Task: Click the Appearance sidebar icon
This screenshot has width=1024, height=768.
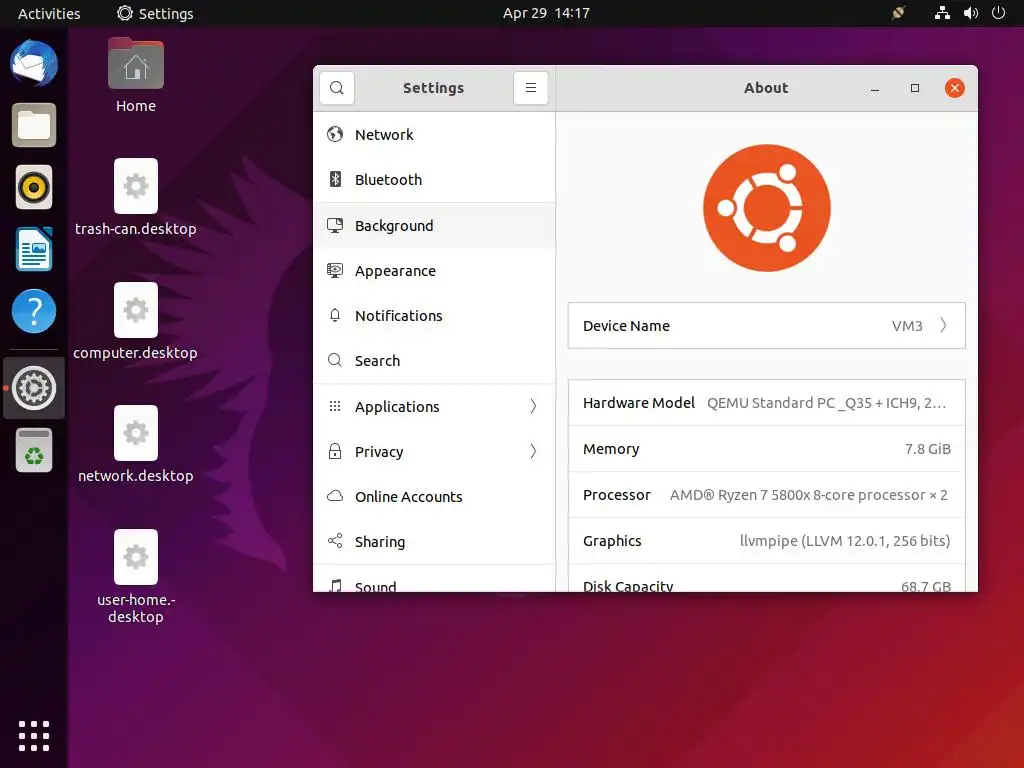Action: (x=335, y=270)
